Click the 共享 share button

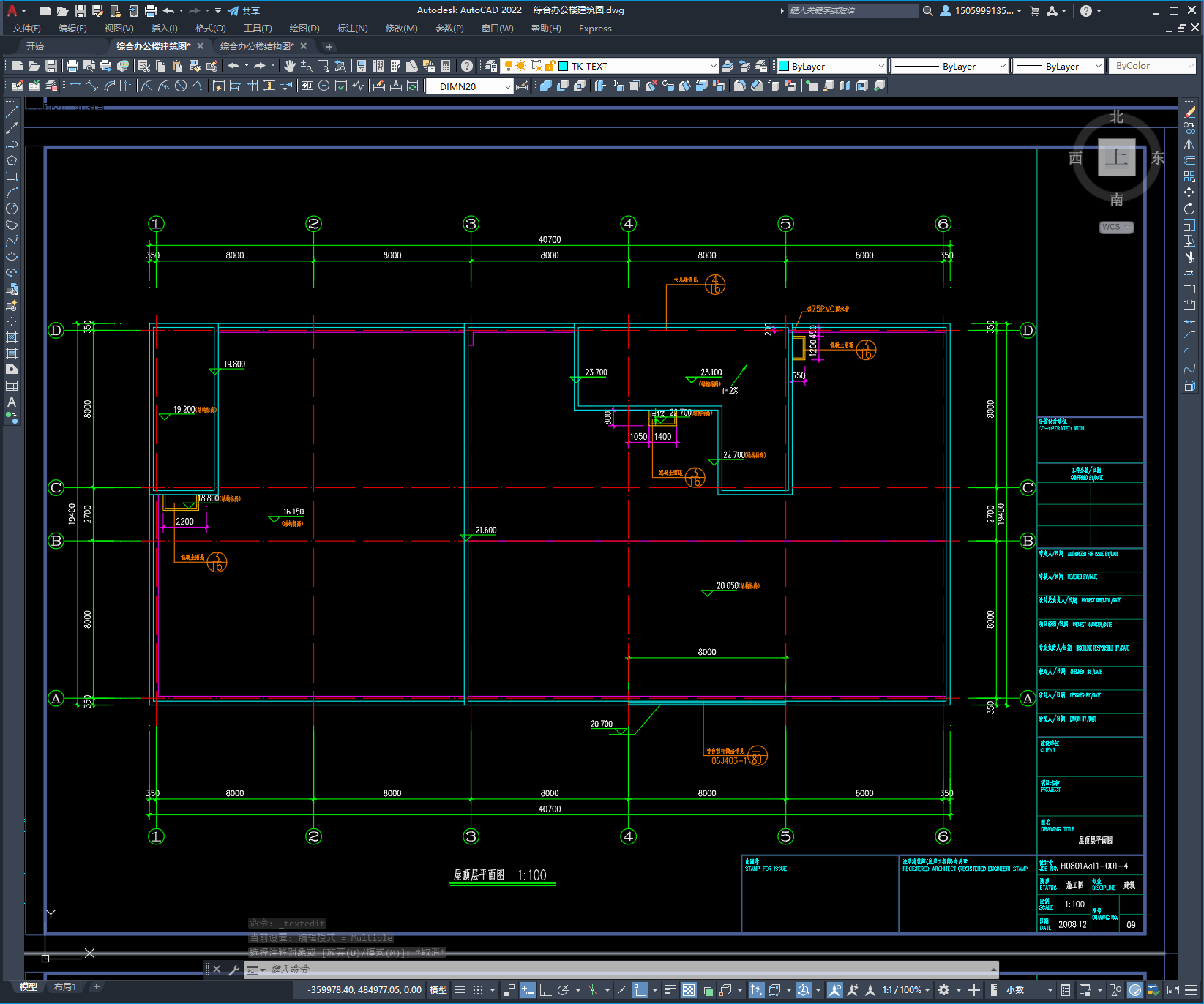point(244,11)
